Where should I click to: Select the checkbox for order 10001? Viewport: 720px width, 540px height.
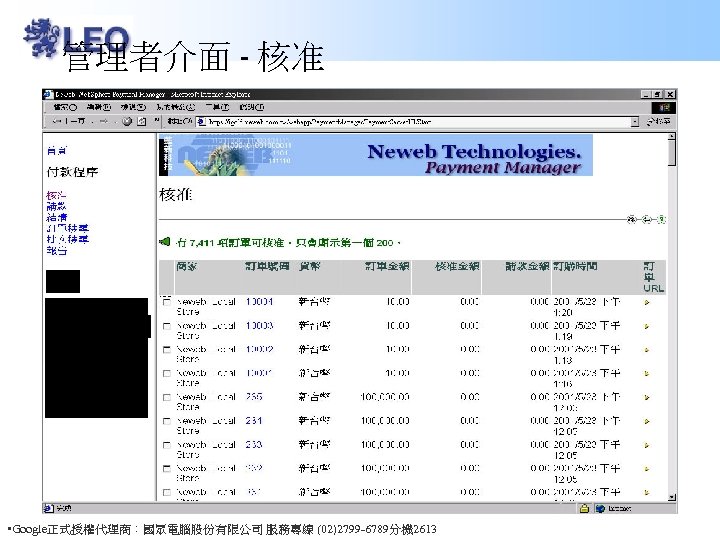coord(167,373)
